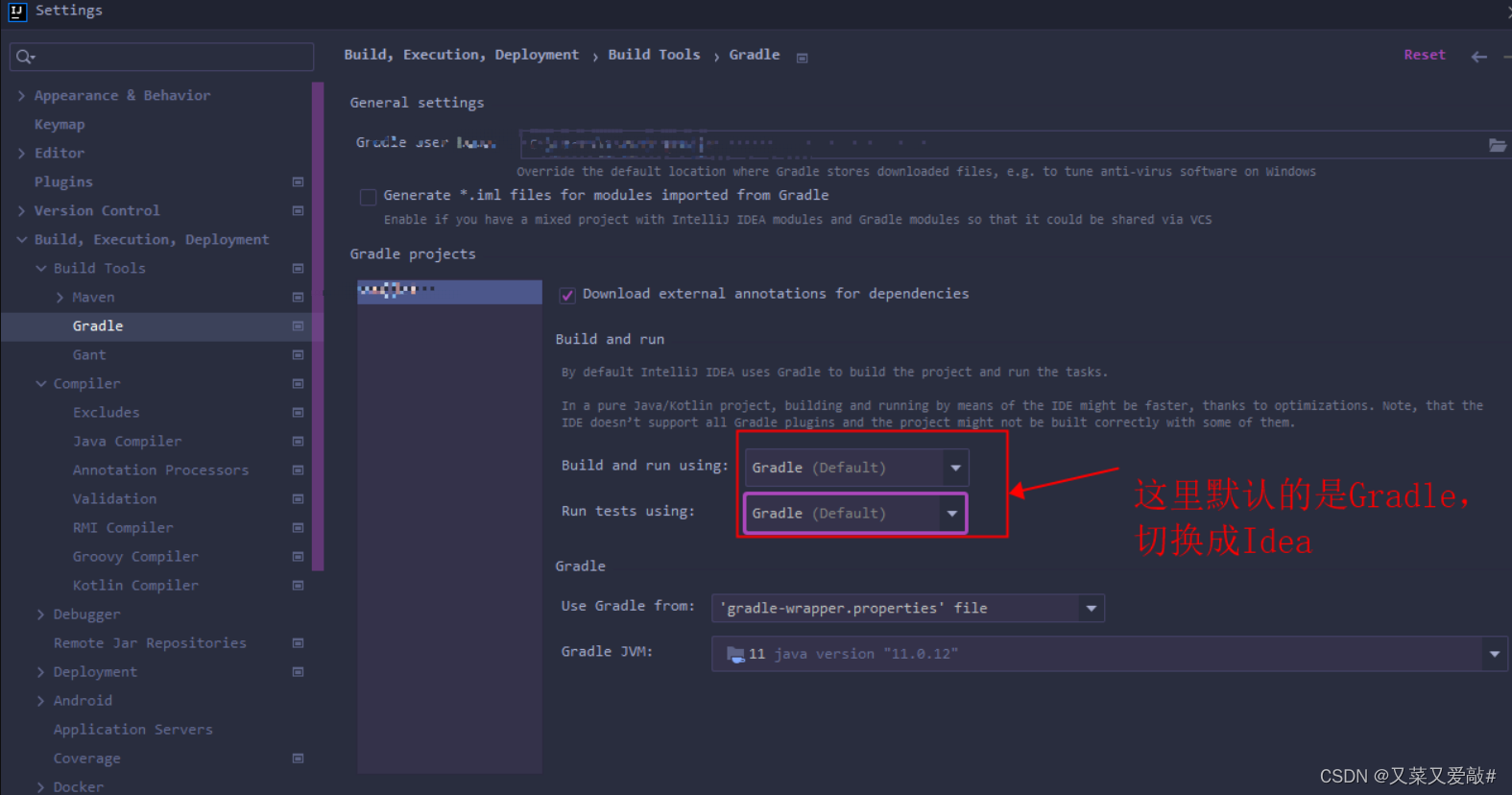Screen dimensions: 1512x795
Task: Click project-level icon next to Gant
Action: point(298,354)
